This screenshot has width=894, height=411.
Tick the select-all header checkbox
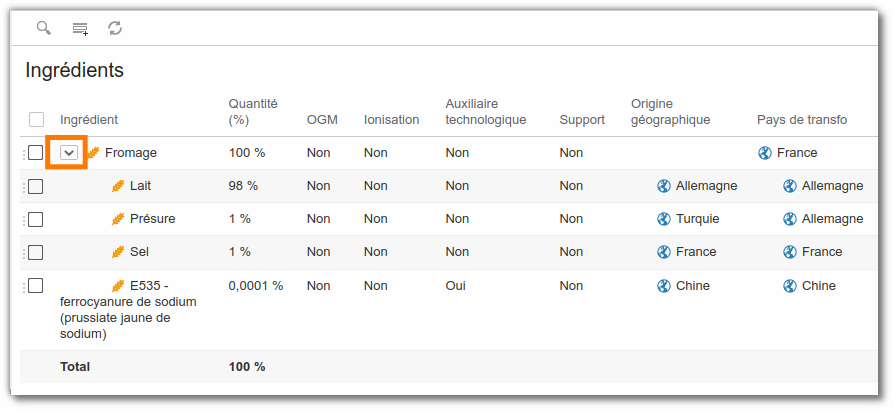tap(36, 120)
